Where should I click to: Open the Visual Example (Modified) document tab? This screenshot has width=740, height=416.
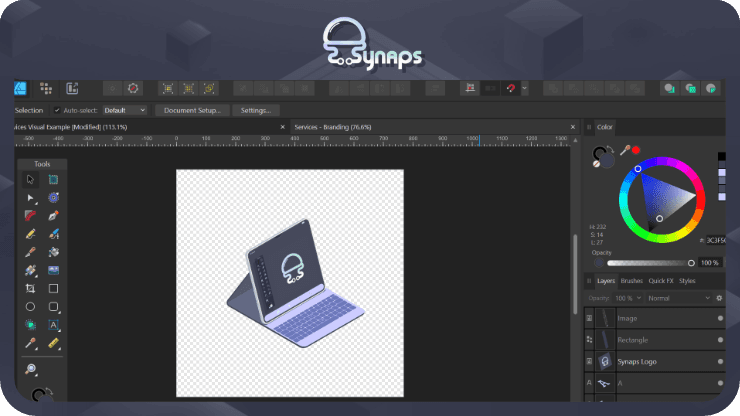(71, 127)
